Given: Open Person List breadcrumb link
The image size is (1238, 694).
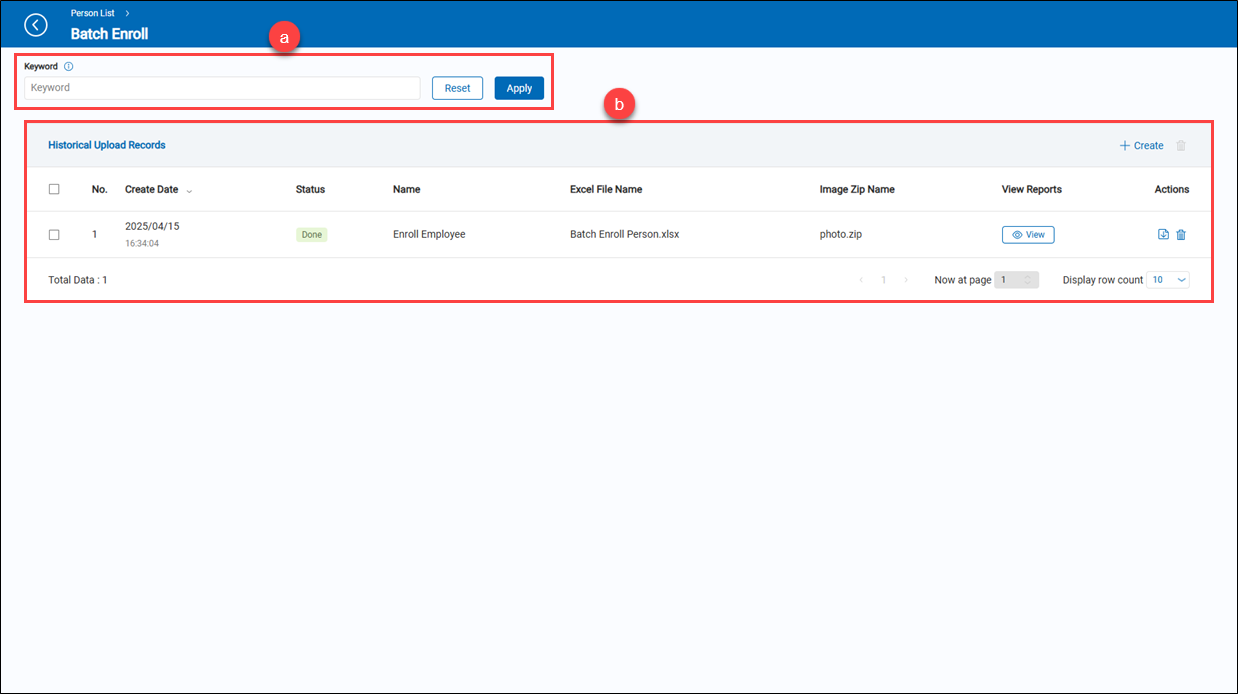Looking at the screenshot, I should pos(92,13).
